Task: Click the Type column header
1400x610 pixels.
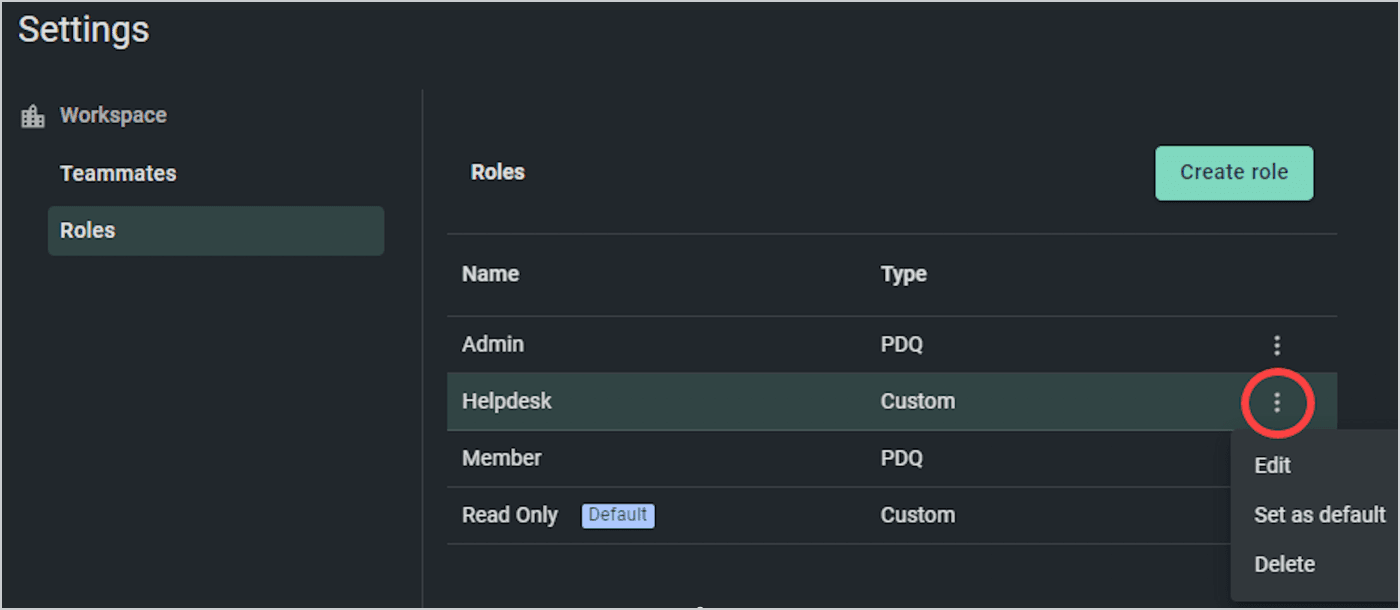Action: click(903, 274)
